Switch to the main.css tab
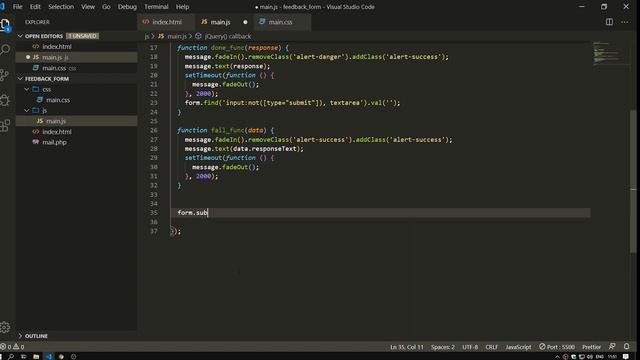The height and width of the screenshot is (360, 640). (282, 22)
